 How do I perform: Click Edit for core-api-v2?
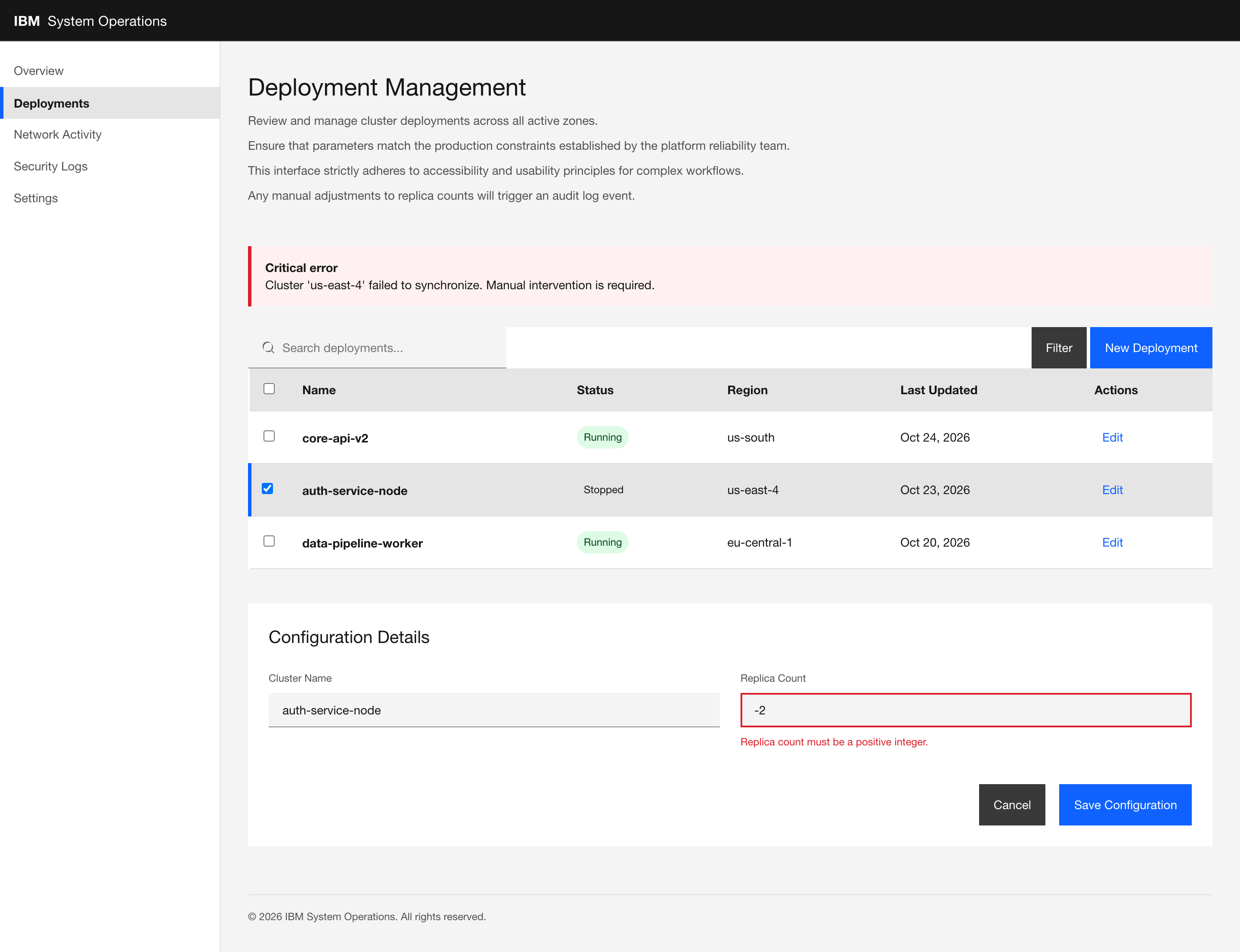click(1112, 437)
